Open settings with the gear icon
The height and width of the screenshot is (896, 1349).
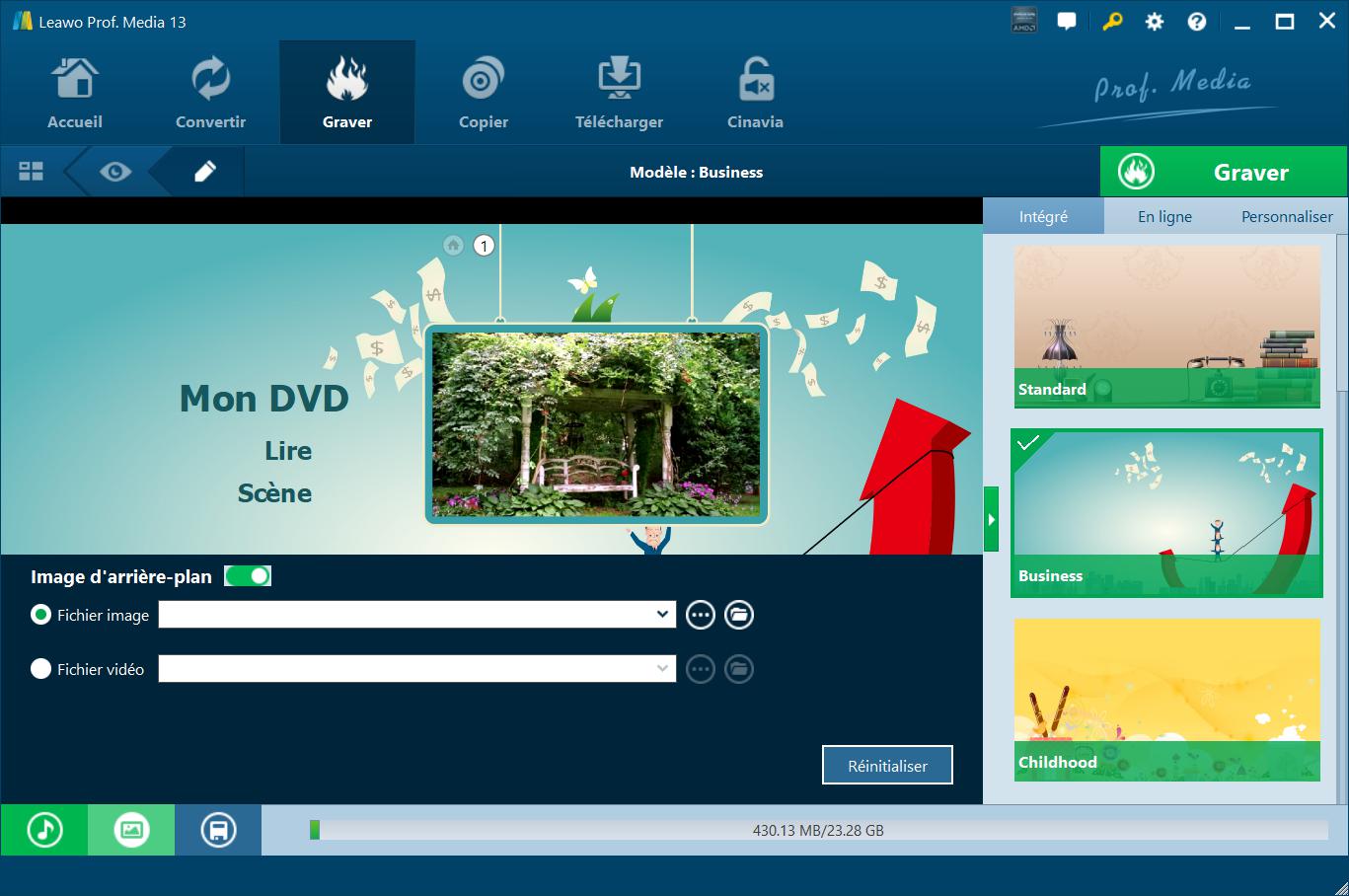[1154, 22]
